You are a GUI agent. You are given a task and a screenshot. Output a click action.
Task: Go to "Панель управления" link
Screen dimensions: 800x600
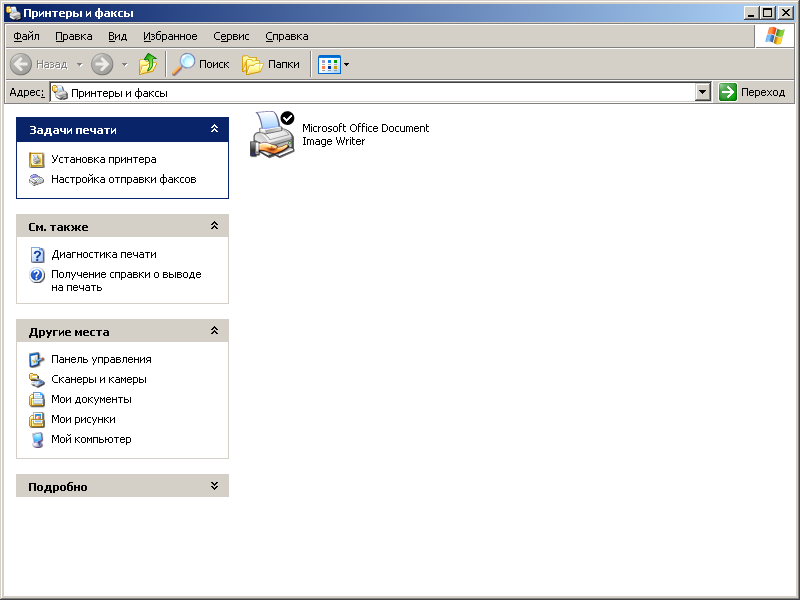tap(101, 359)
